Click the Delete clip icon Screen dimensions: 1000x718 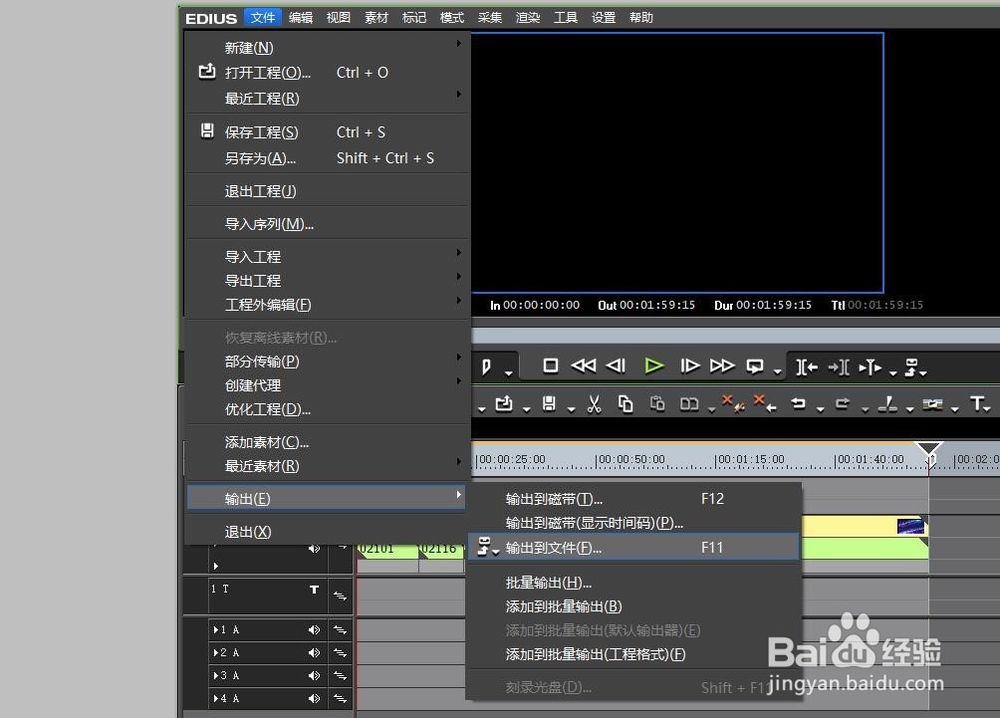[x=733, y=404]
